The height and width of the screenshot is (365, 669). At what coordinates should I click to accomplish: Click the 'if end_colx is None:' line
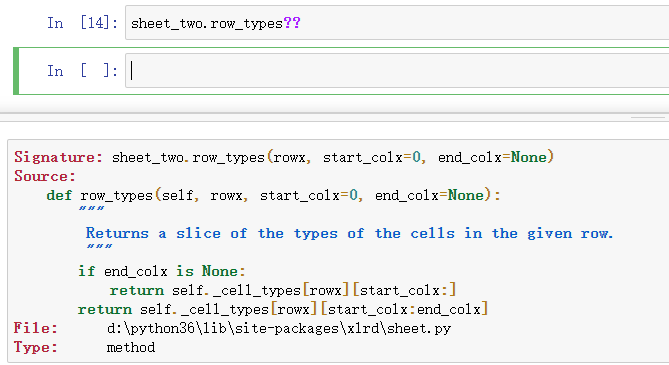162,272
